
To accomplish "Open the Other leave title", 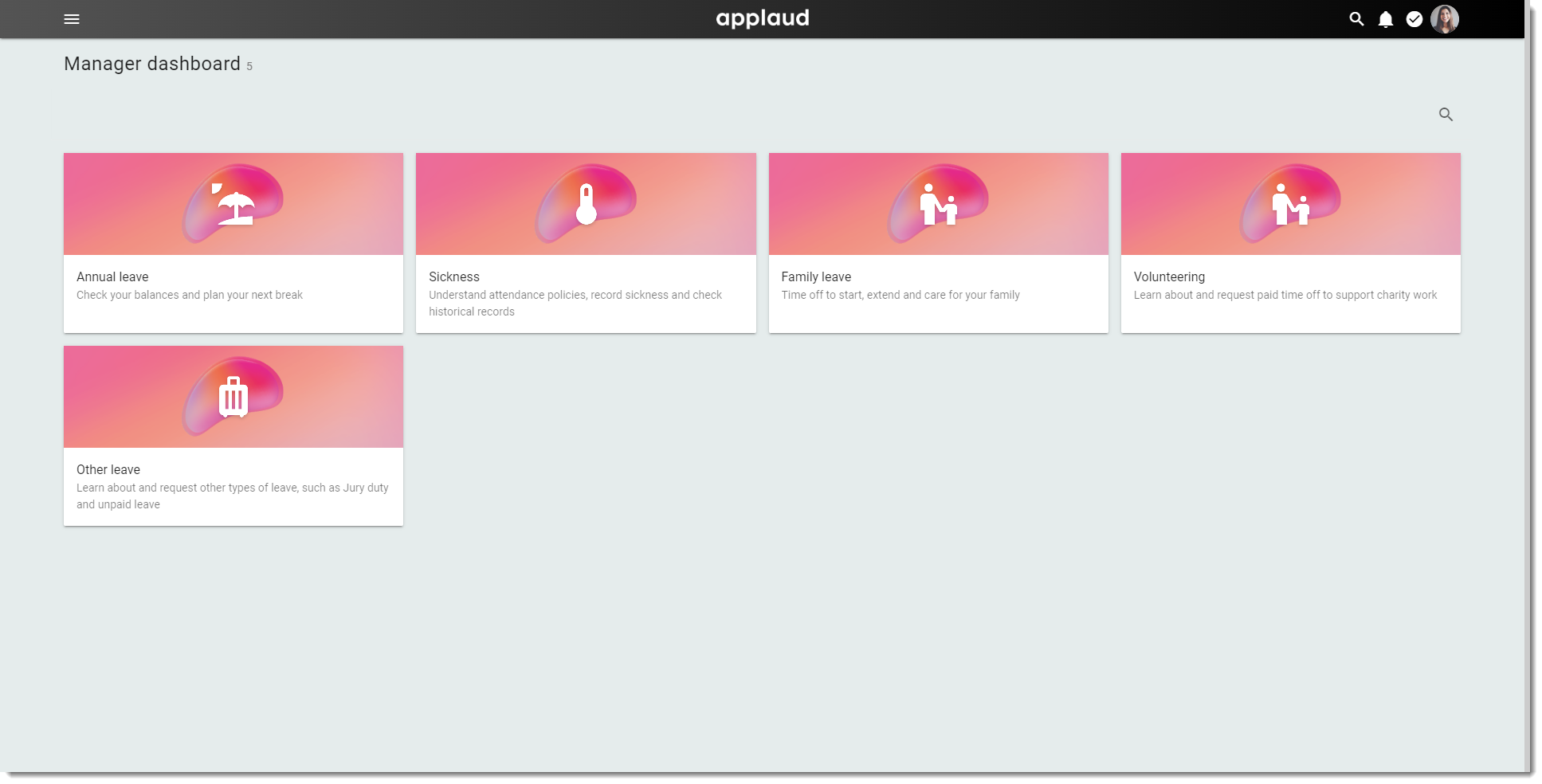I will point(108,469).
